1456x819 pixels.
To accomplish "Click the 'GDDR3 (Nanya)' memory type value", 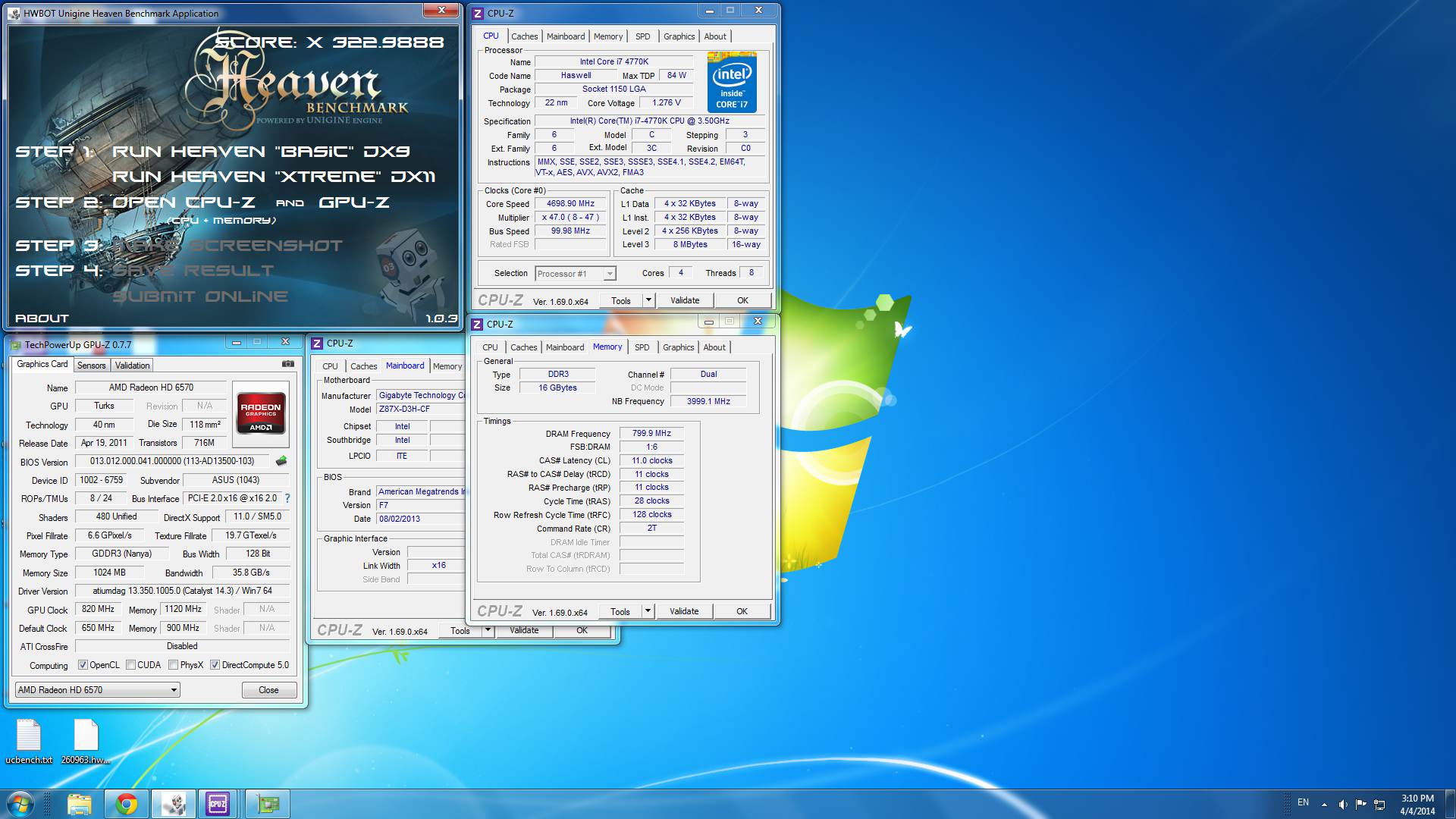I will [x=121, y=554].
